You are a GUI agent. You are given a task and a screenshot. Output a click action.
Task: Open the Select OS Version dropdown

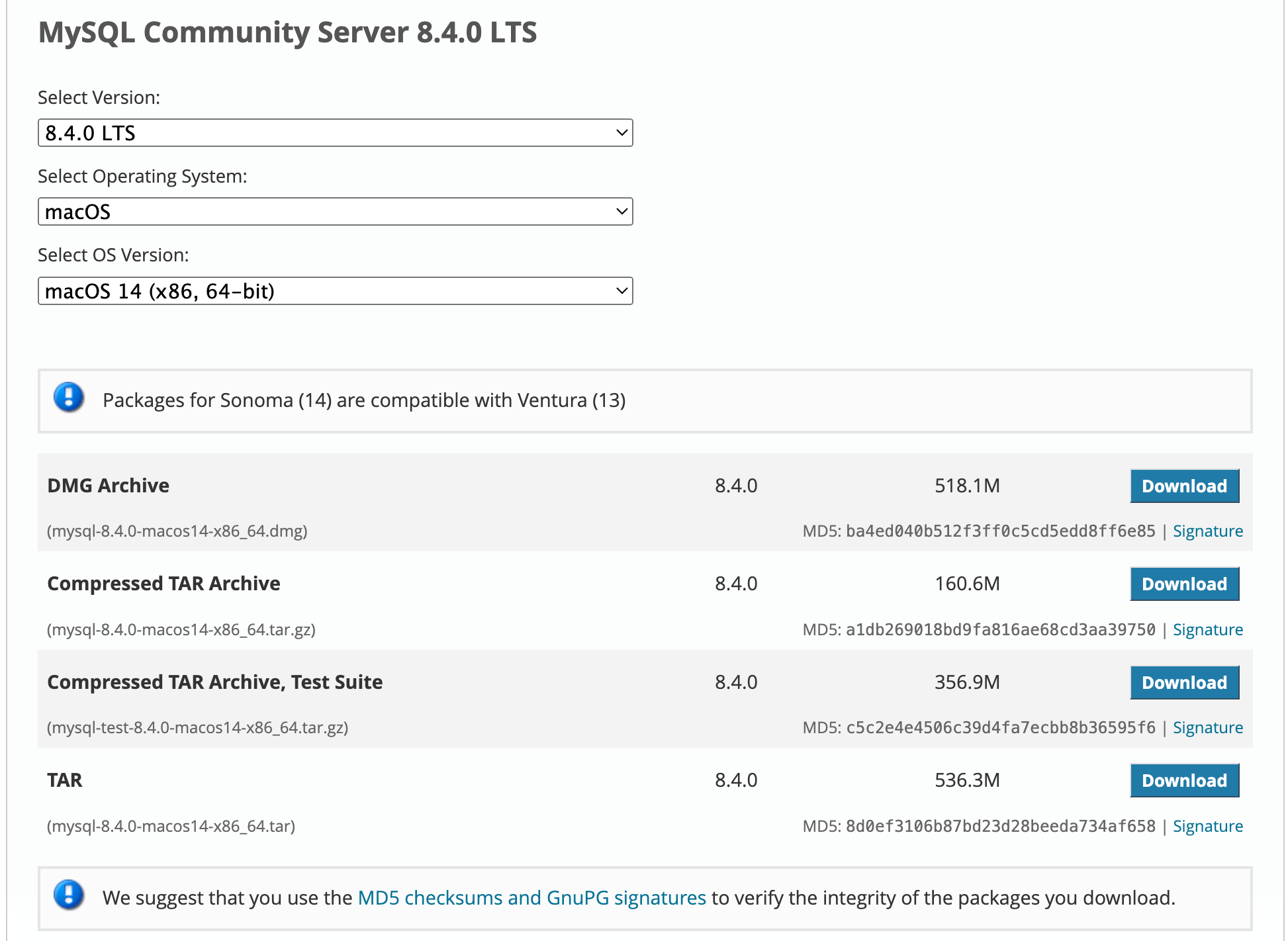pyautogui.click(x=335, y=291)
